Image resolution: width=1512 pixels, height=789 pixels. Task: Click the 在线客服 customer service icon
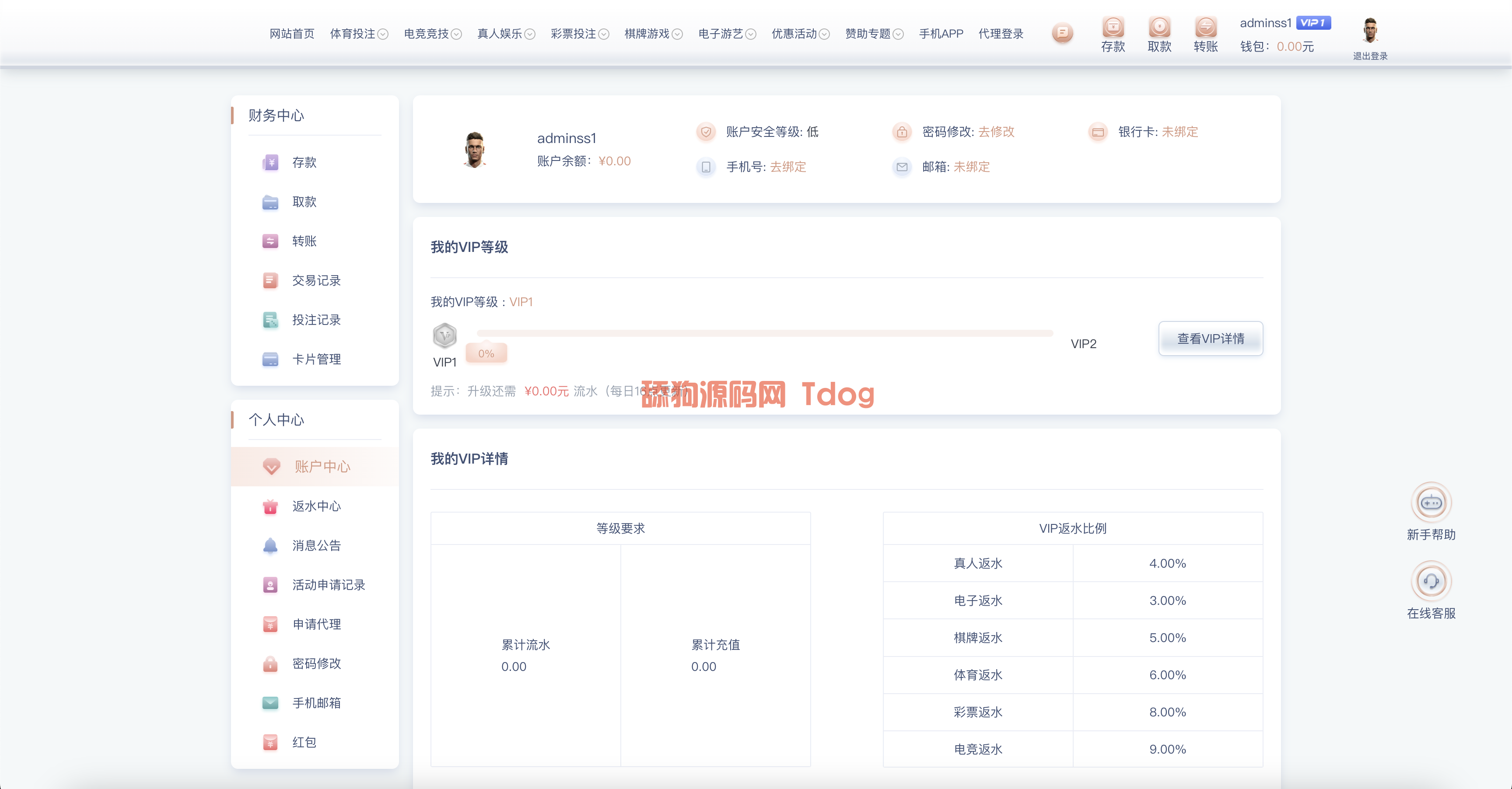(x=1431, y=581)
